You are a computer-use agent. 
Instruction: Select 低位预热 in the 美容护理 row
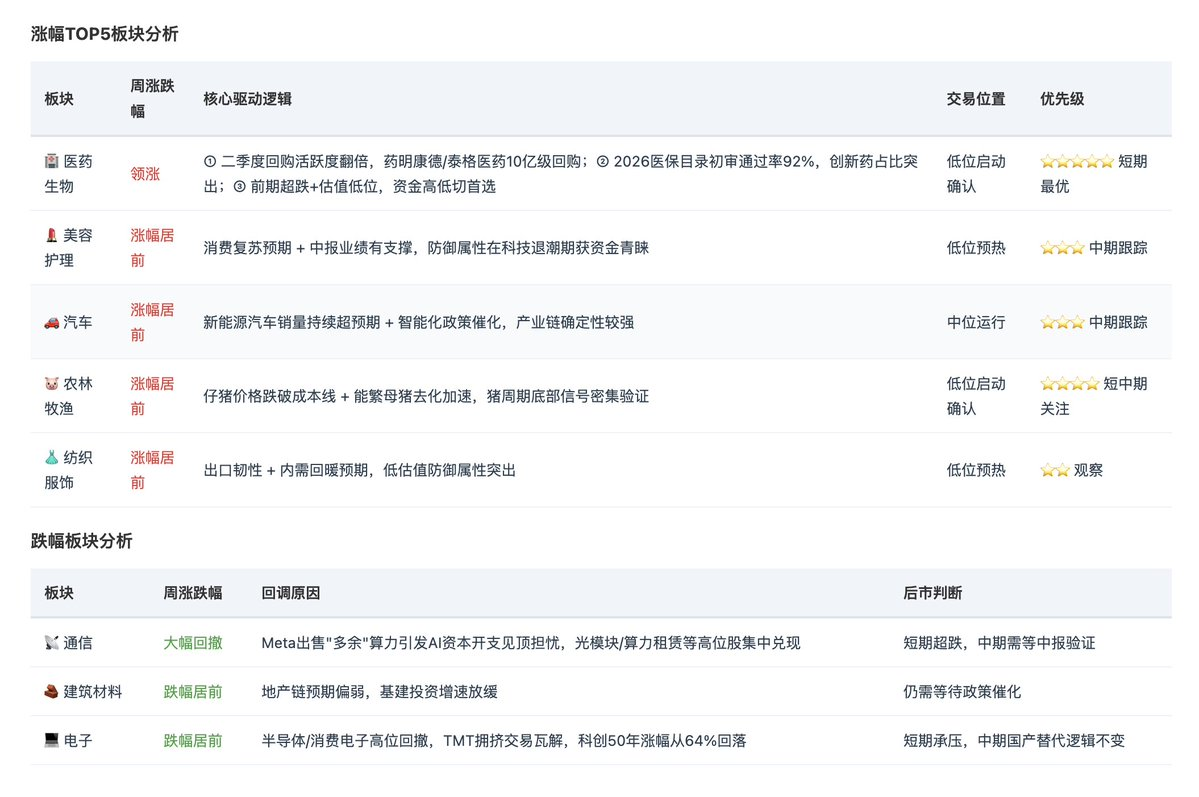coord(976,248)
